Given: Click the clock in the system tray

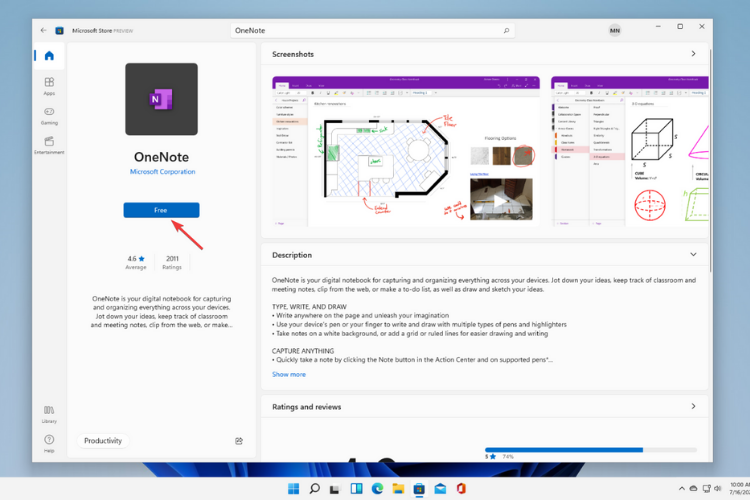Looking at the screenshot, I should pyautogui.click(x=739, y=489).
